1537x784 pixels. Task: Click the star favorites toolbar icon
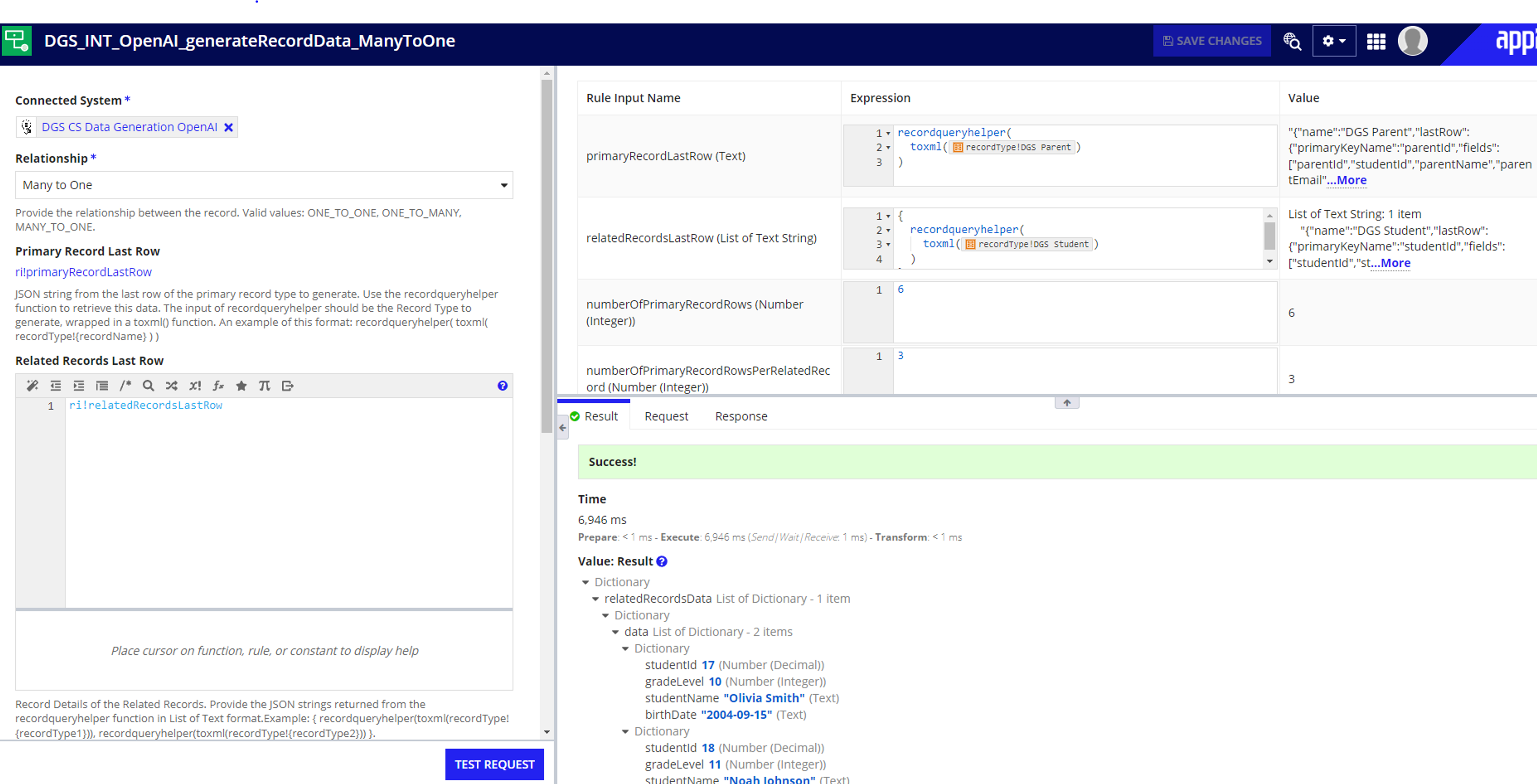point(242,386)
